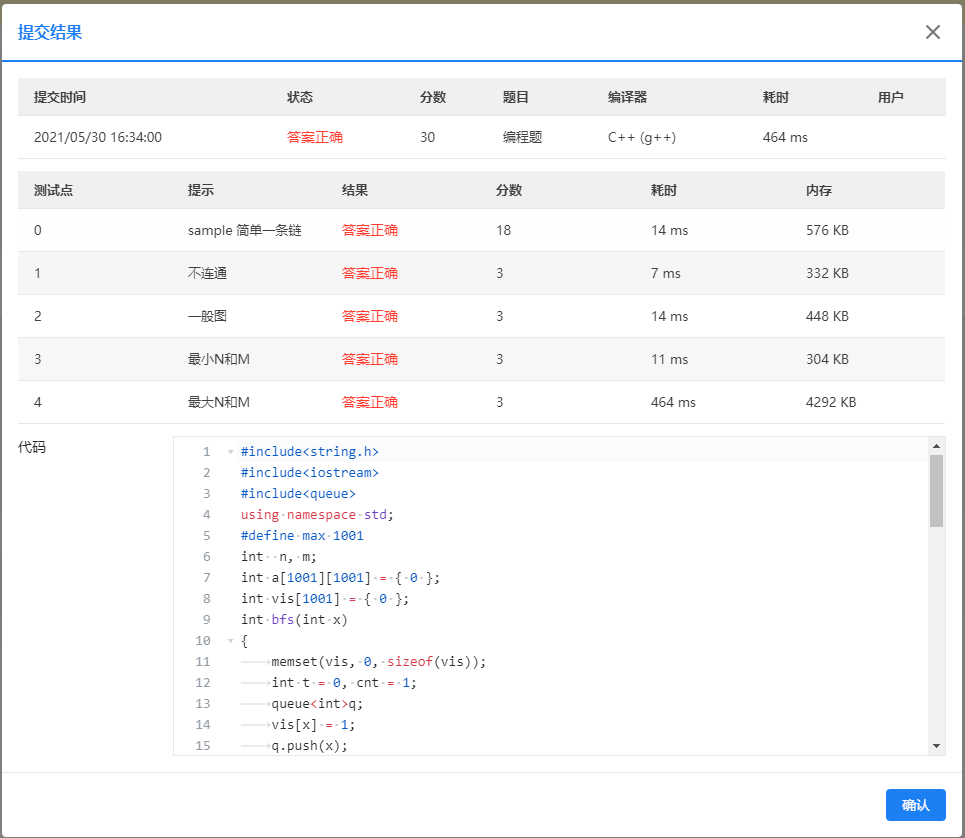Click the 464 ms time in test point 4
The width and height of the screenshot is (965, 838).
pos(673,402)
